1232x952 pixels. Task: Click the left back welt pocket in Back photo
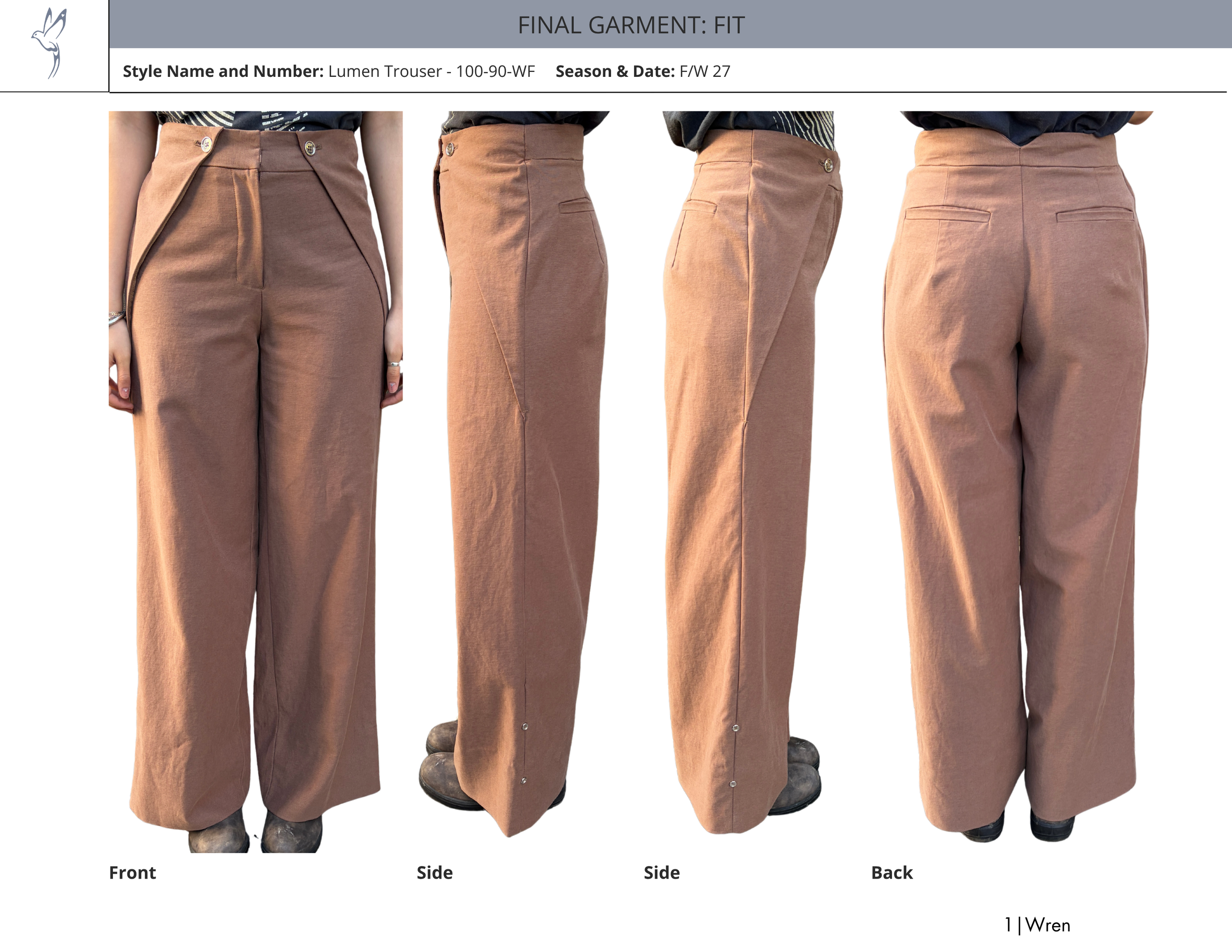pyautogui.click(x=948, y=214)
